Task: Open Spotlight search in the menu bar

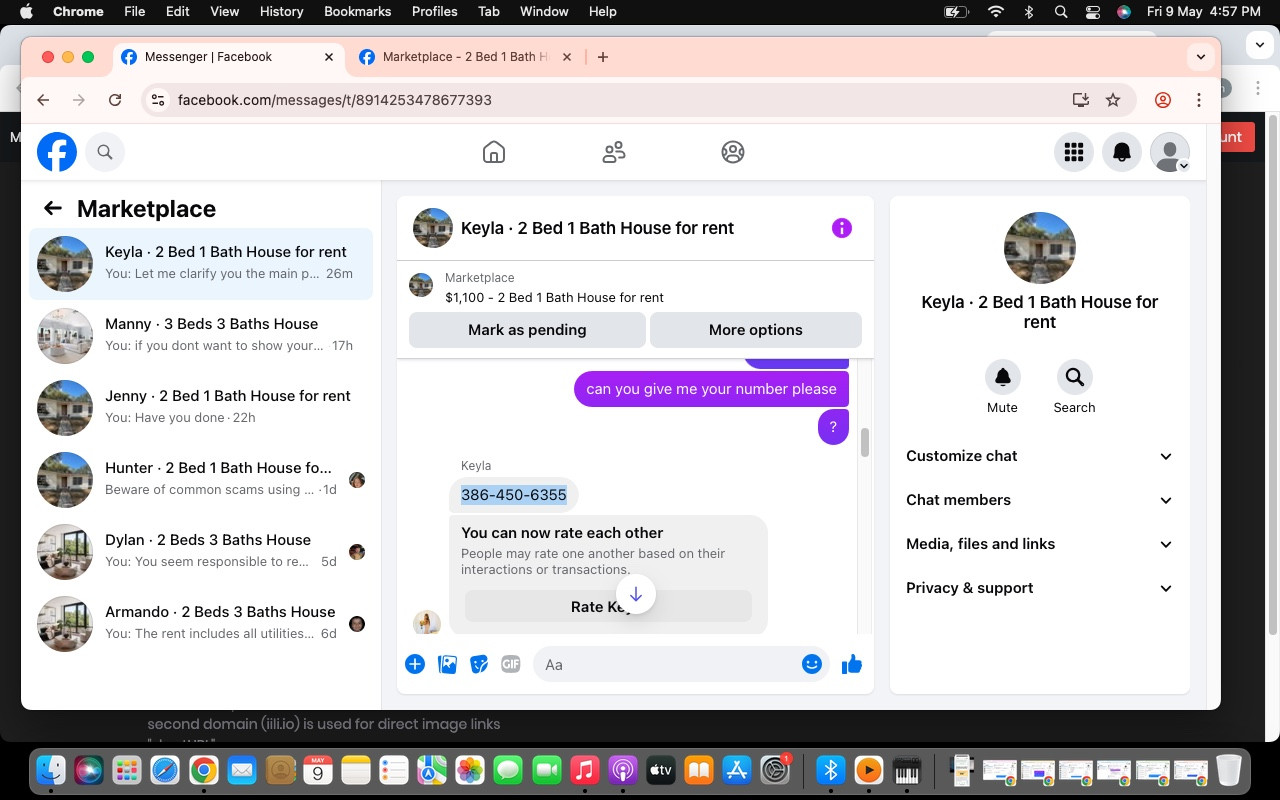Action: [x=1061, y=12]
